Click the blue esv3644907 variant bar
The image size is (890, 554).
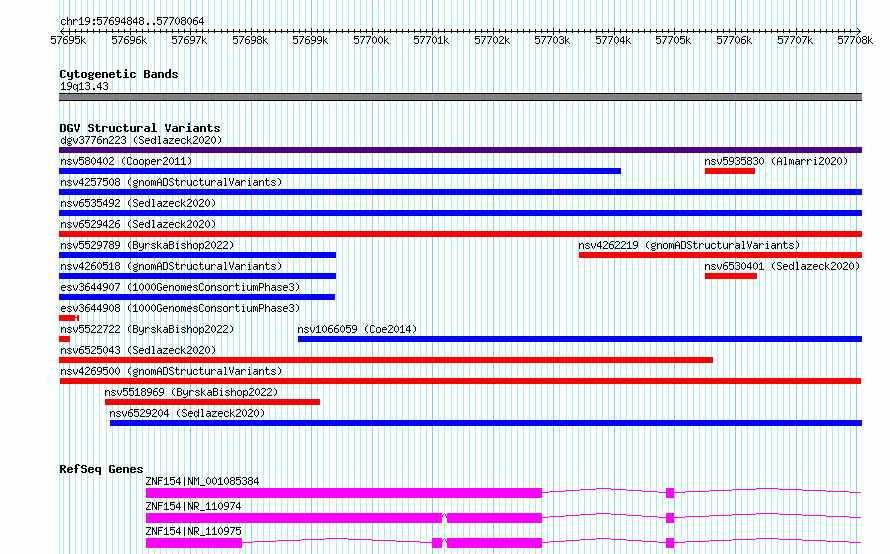197,297
